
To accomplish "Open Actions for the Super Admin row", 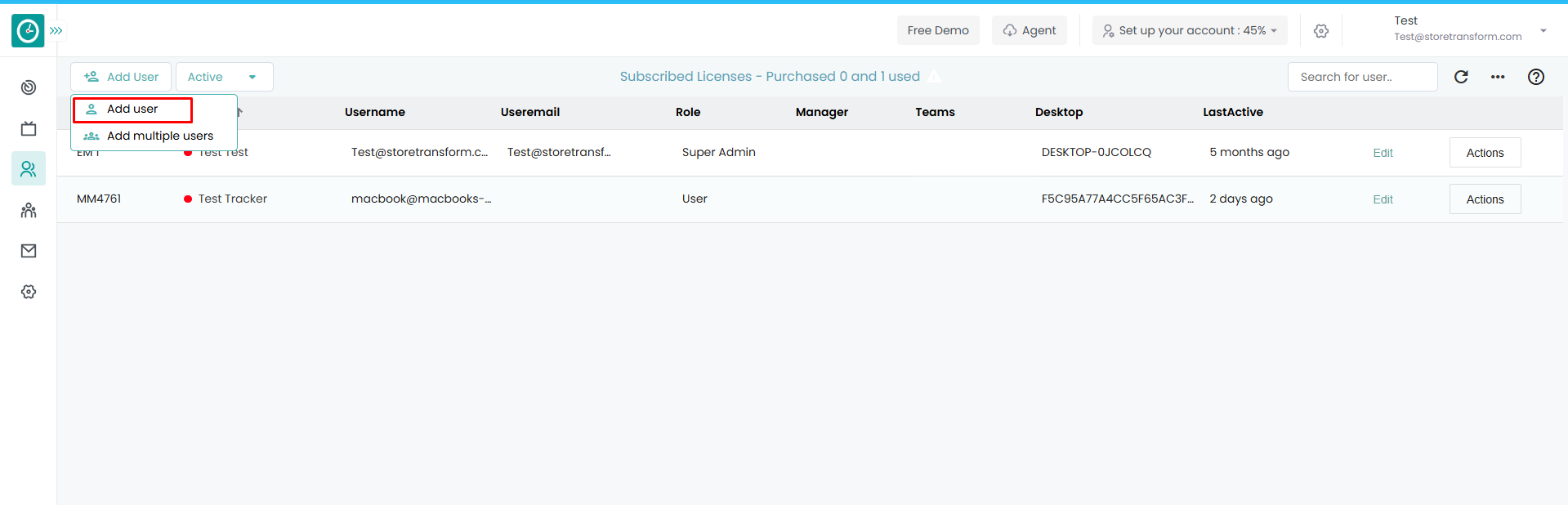I will 1485,153.
